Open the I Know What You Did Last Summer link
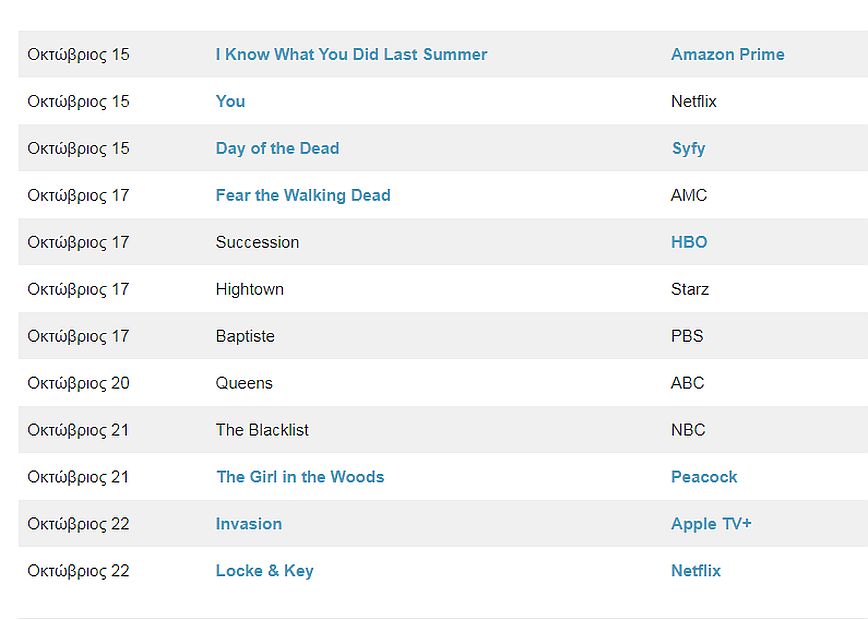 coord(351,54)
